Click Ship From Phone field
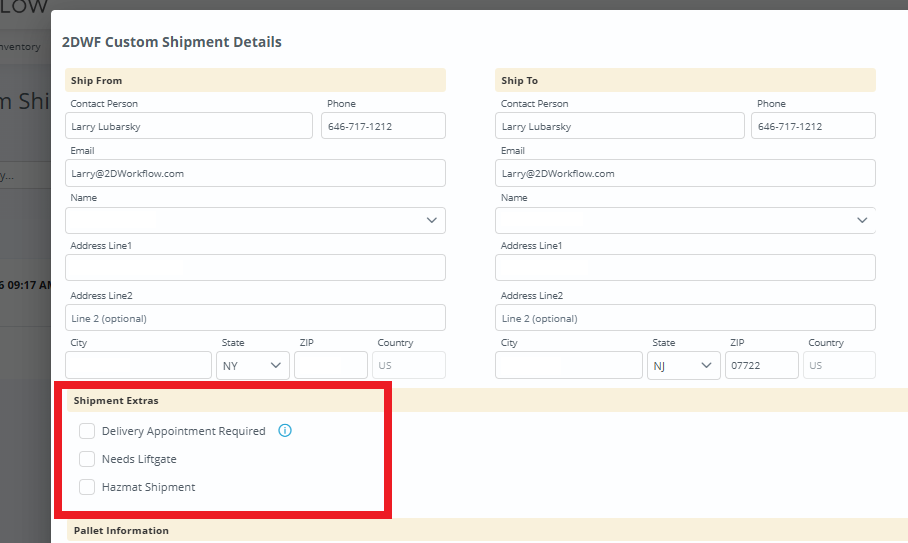The width and height of the screenshot is (908, 543). 383,126
